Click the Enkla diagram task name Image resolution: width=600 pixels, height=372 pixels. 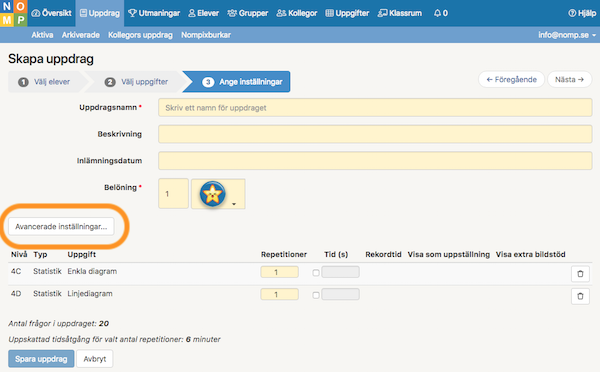[92, 271]
